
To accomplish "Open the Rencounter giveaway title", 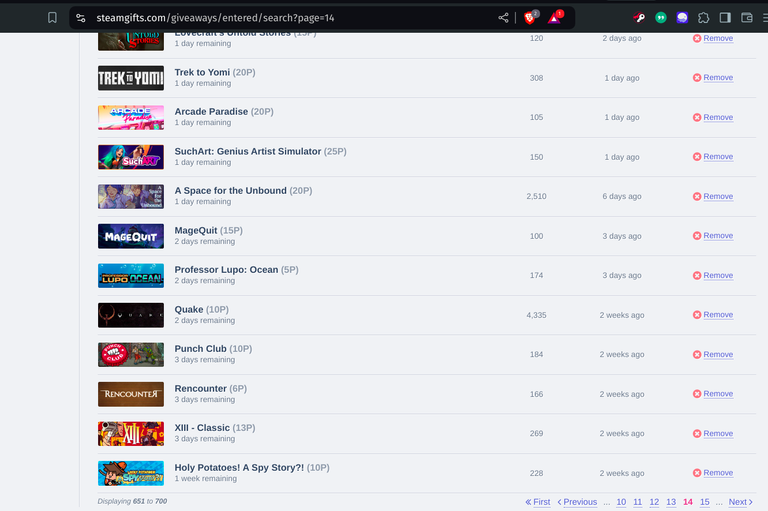I will (x=200, y=389).
